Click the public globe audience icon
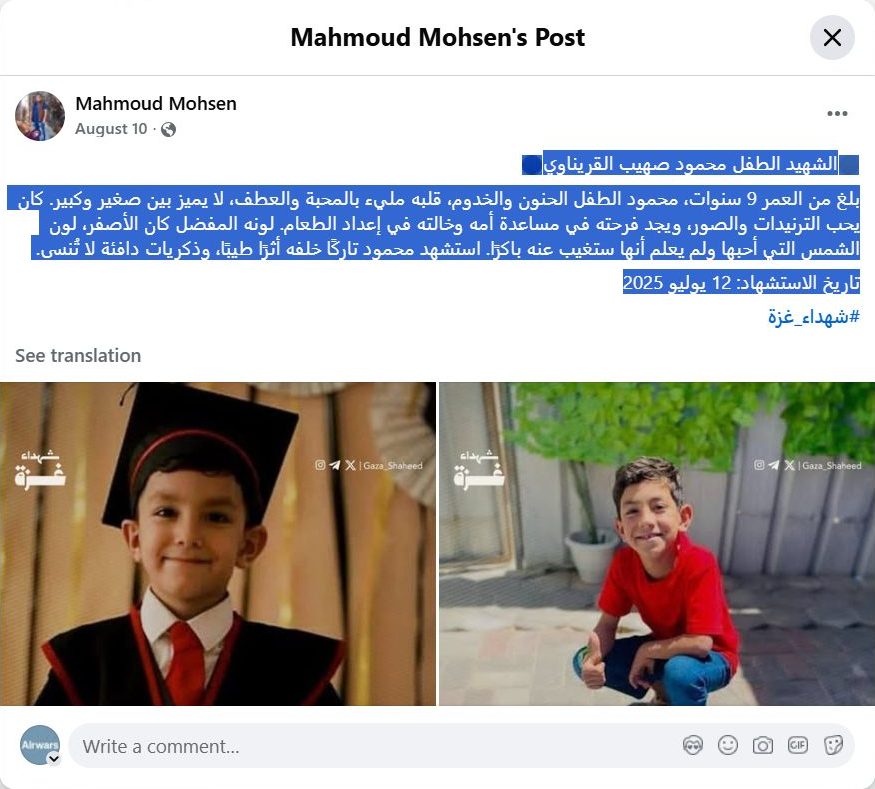The width and height of the screenshot is (875, 789). 169,129
